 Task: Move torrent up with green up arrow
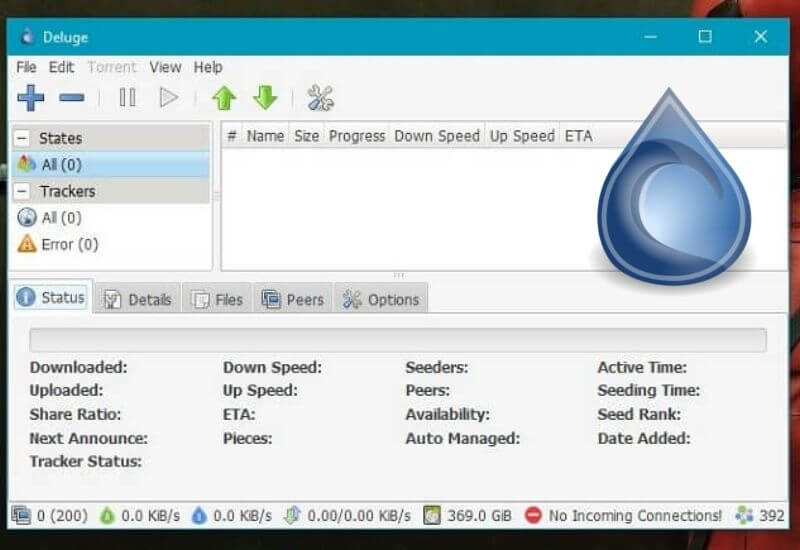(224, 98)
